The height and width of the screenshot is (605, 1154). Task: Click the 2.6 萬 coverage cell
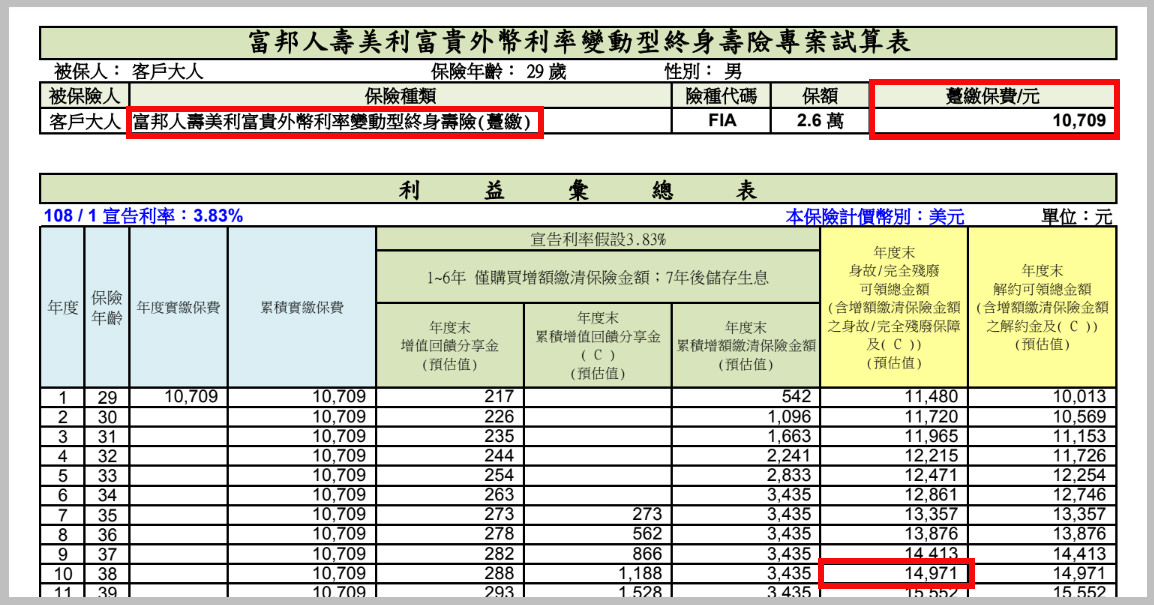tap(820, 121)
